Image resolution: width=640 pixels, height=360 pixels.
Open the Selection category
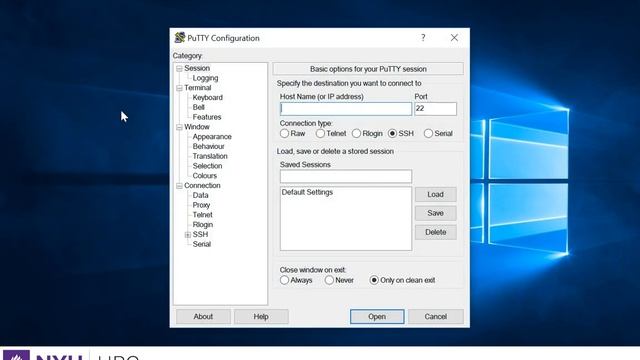pos(207,166)
